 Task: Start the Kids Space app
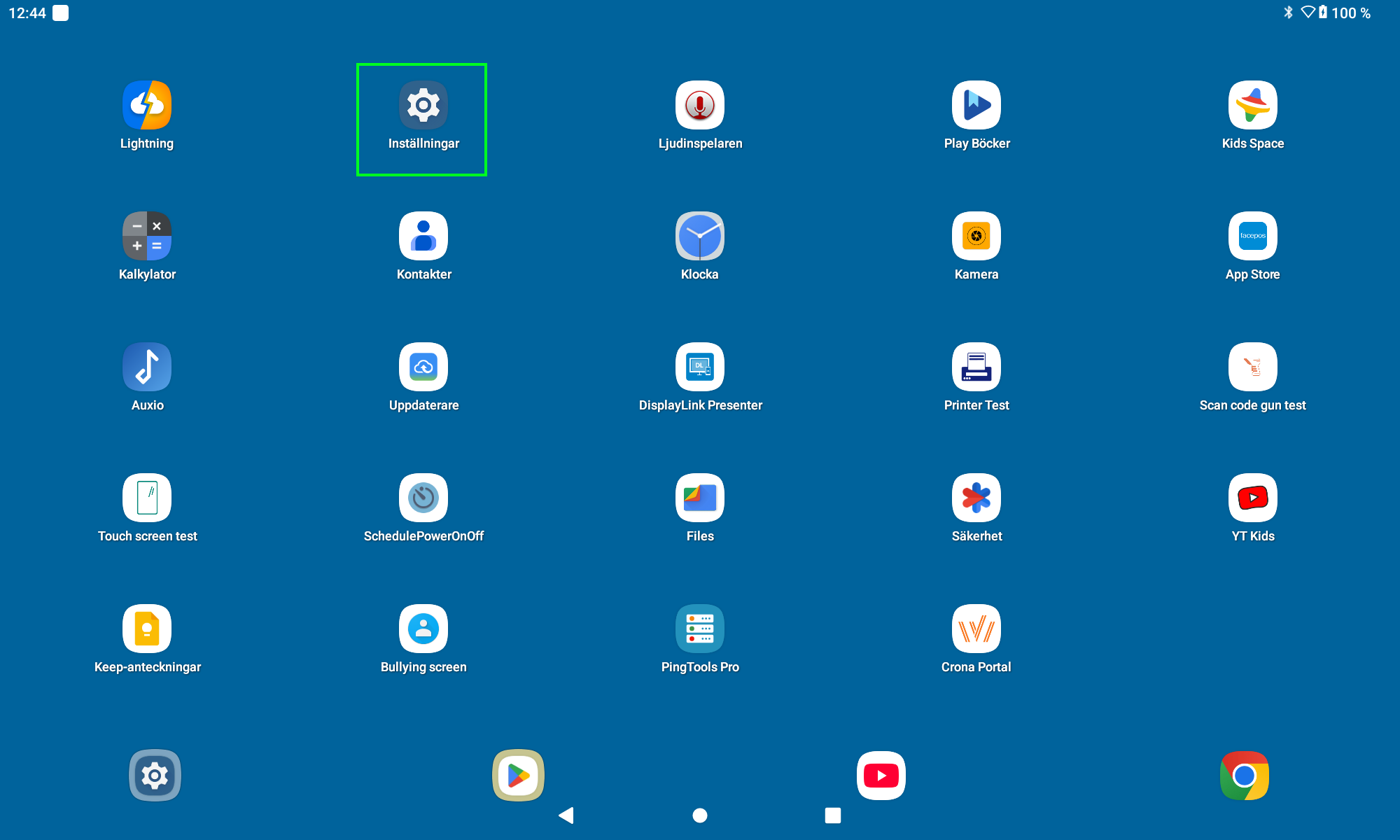click(x=1252, y=105)
